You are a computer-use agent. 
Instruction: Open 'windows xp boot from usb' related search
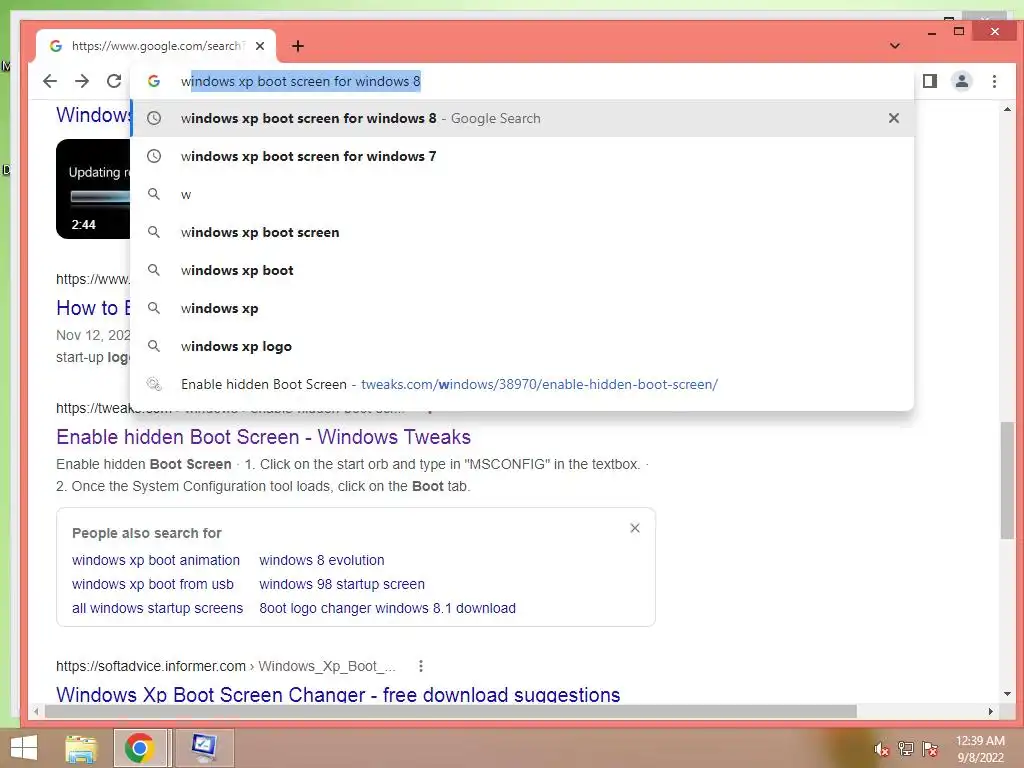(x=153, y=584)
